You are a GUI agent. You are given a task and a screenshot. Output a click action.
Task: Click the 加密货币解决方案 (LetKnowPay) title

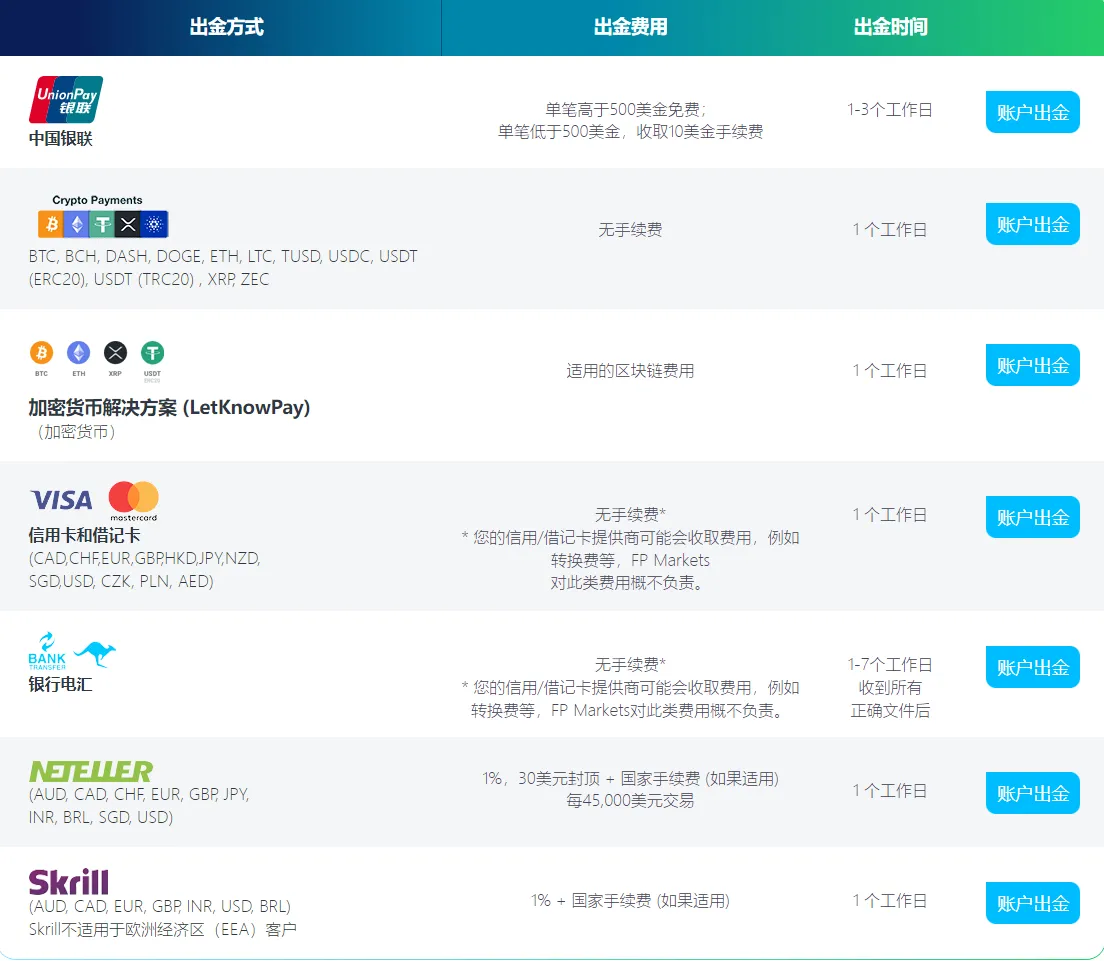169,407
